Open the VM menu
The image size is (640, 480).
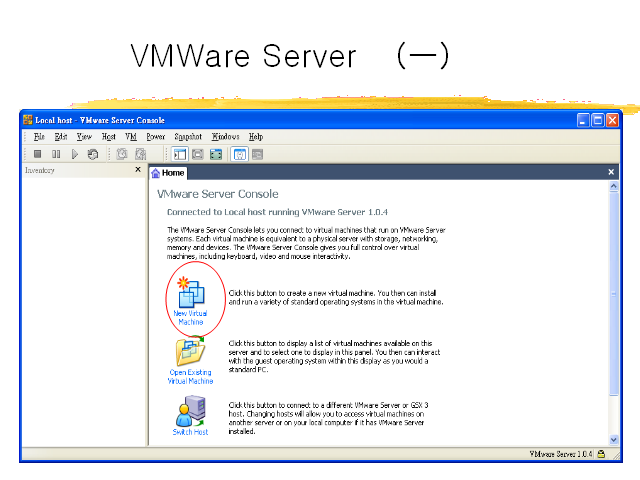(x=131, y=137)
